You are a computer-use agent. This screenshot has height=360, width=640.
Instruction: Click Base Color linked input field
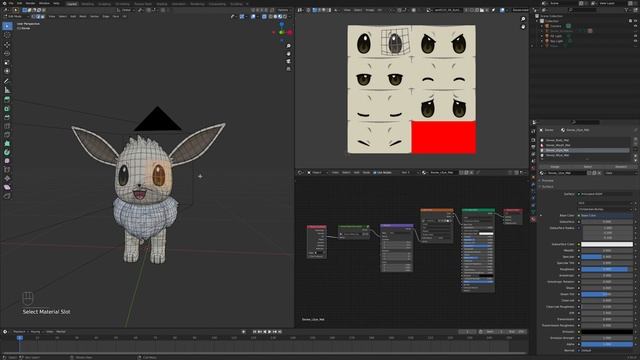(606, 216)
